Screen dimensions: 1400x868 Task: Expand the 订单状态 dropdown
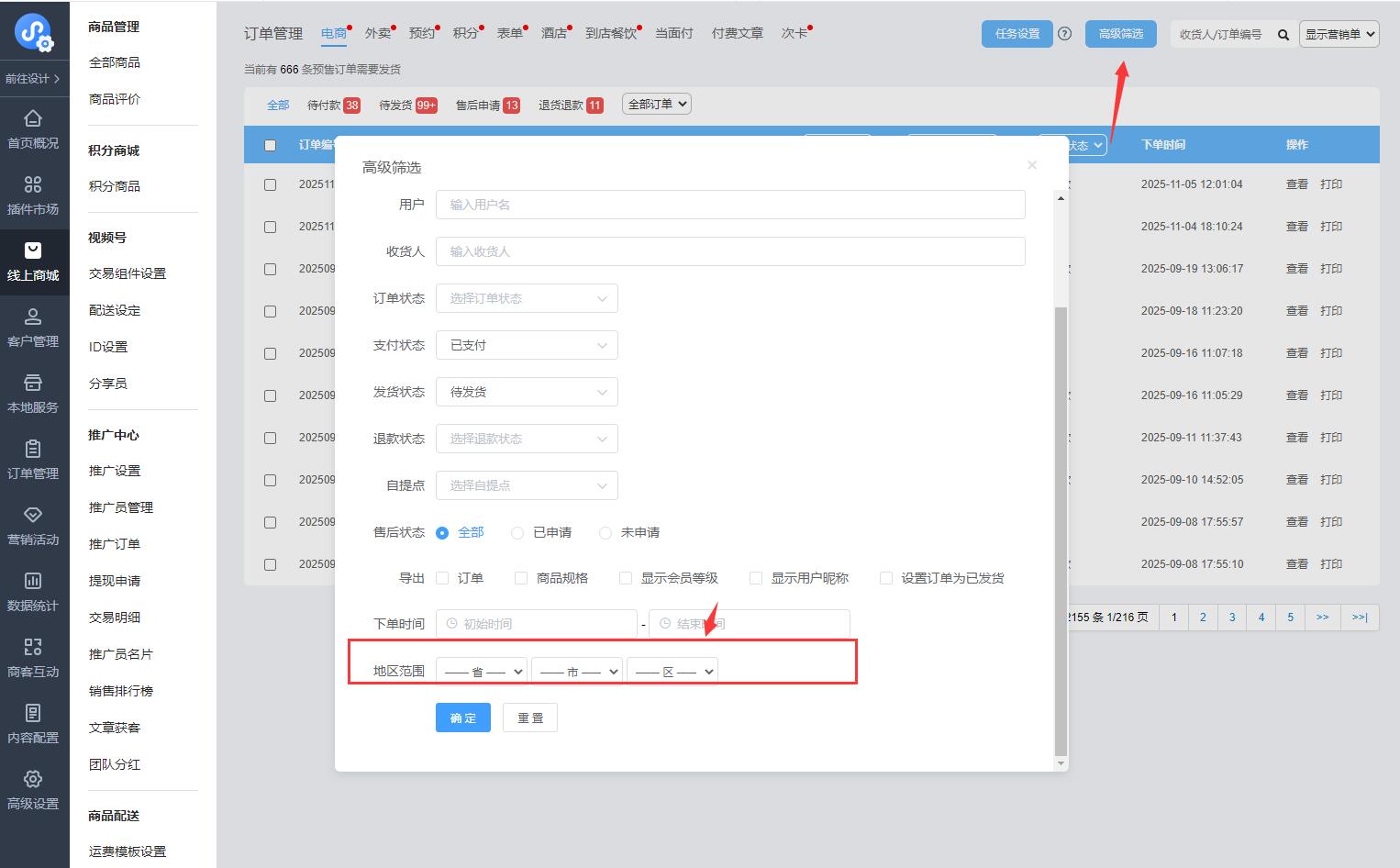tap(527, 298)
